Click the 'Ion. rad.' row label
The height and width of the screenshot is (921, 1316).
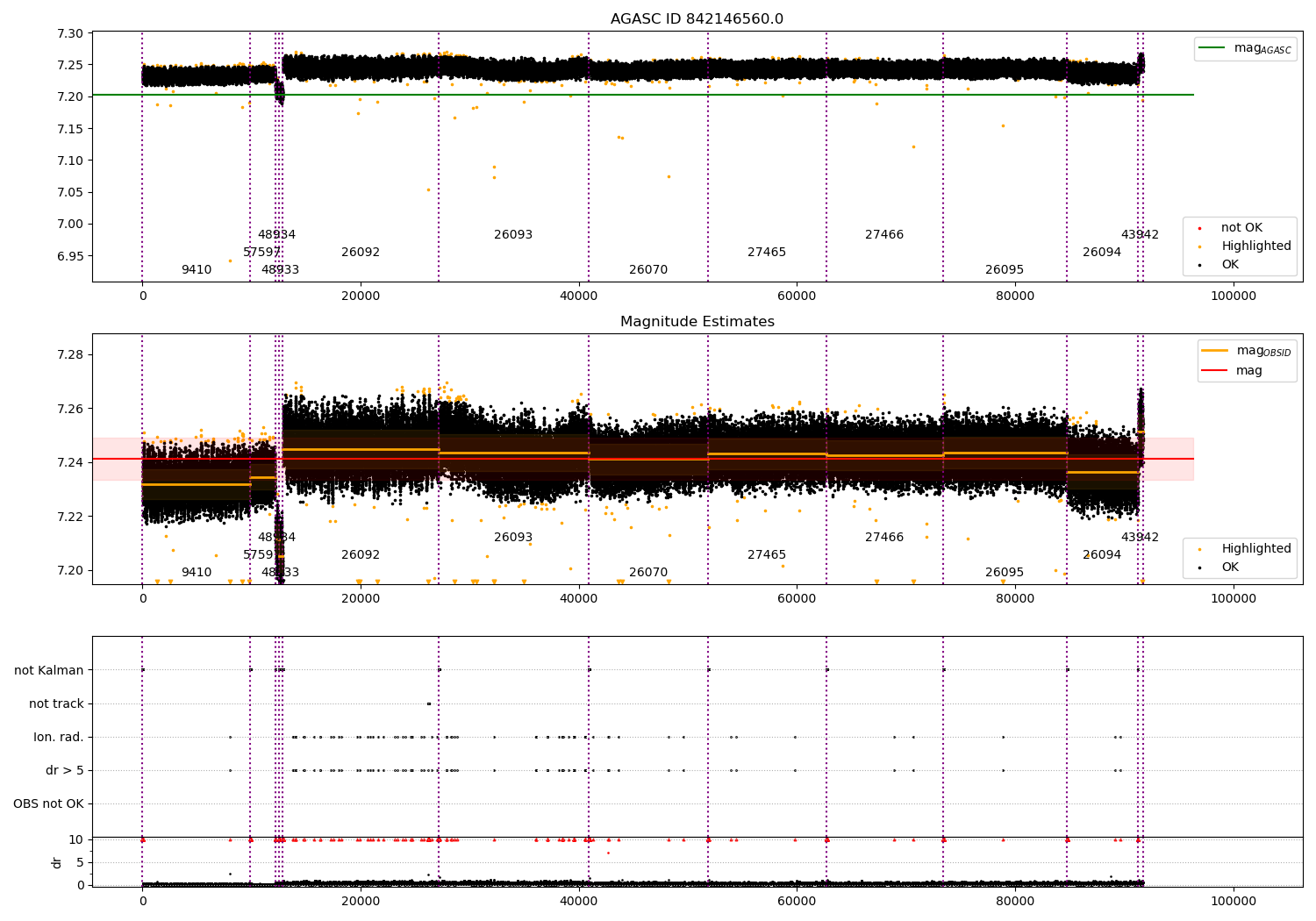click(59, 737)
